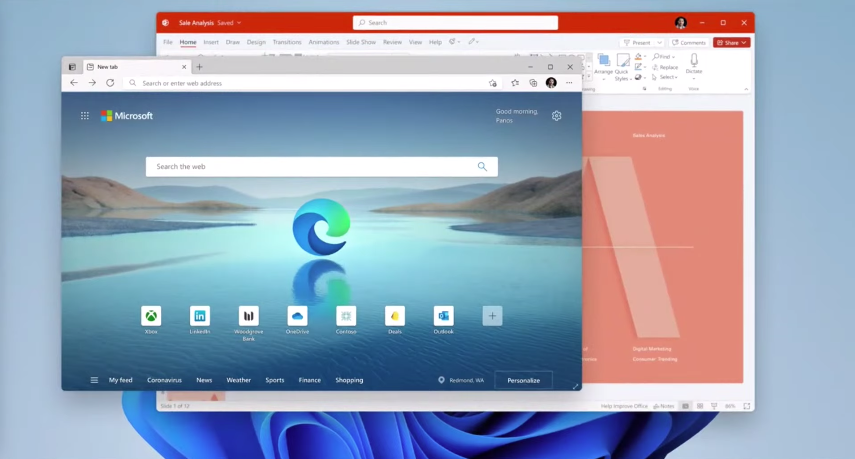Switch to PowerPoint Slide Show tab

click(361, 42)
